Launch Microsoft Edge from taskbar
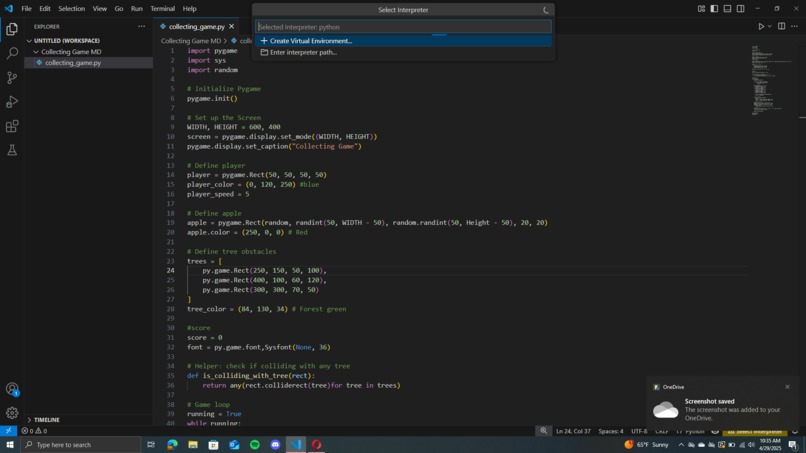Image resolution: width=806 pixels, height=453 pixels. [x=172, y=445]
